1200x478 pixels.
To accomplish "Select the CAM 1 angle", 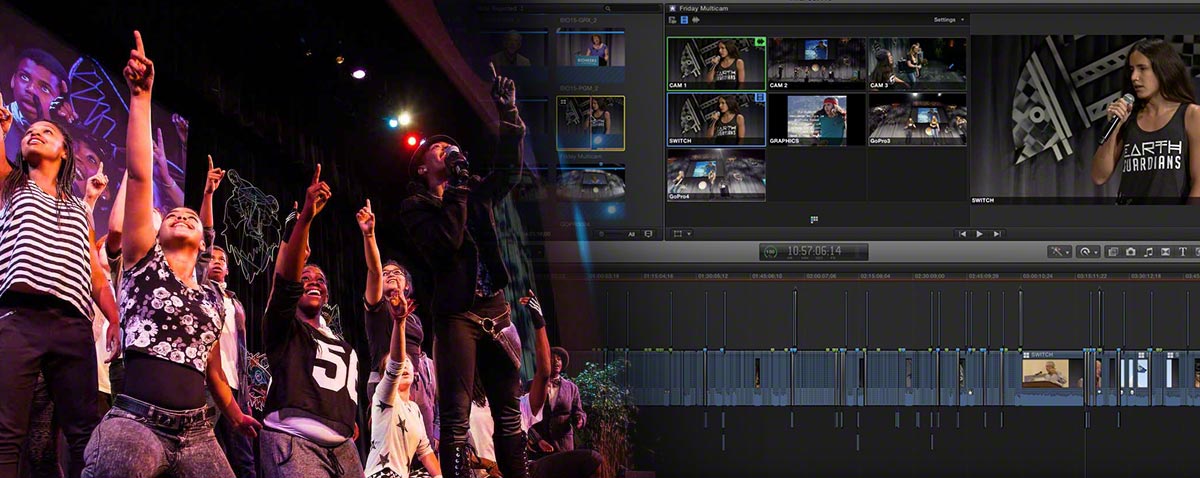I will [716, 64].
